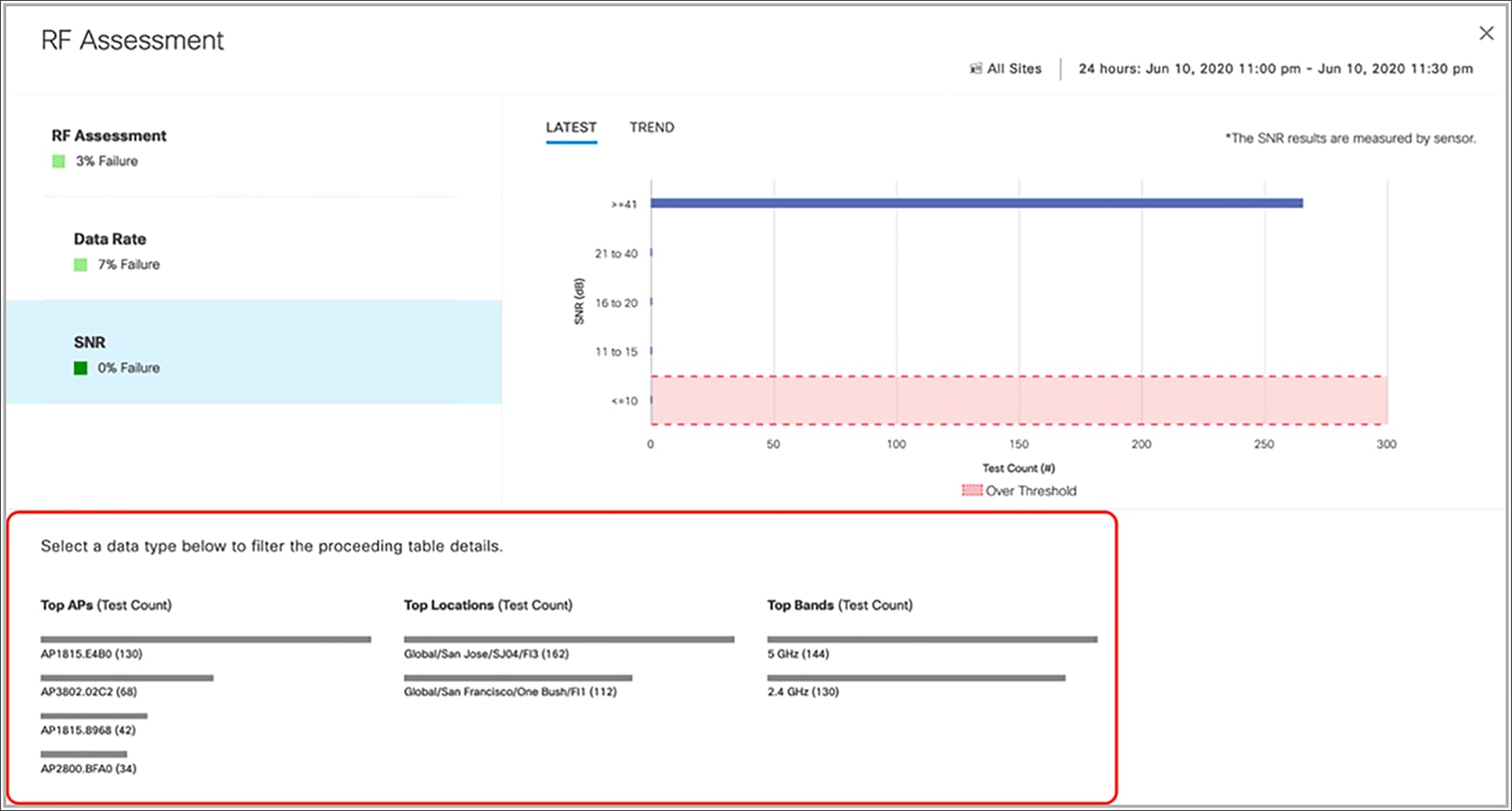
Task: Click the 21 to 40 SNR axis label
Action: pyautogui.click(x=616, y=254)
